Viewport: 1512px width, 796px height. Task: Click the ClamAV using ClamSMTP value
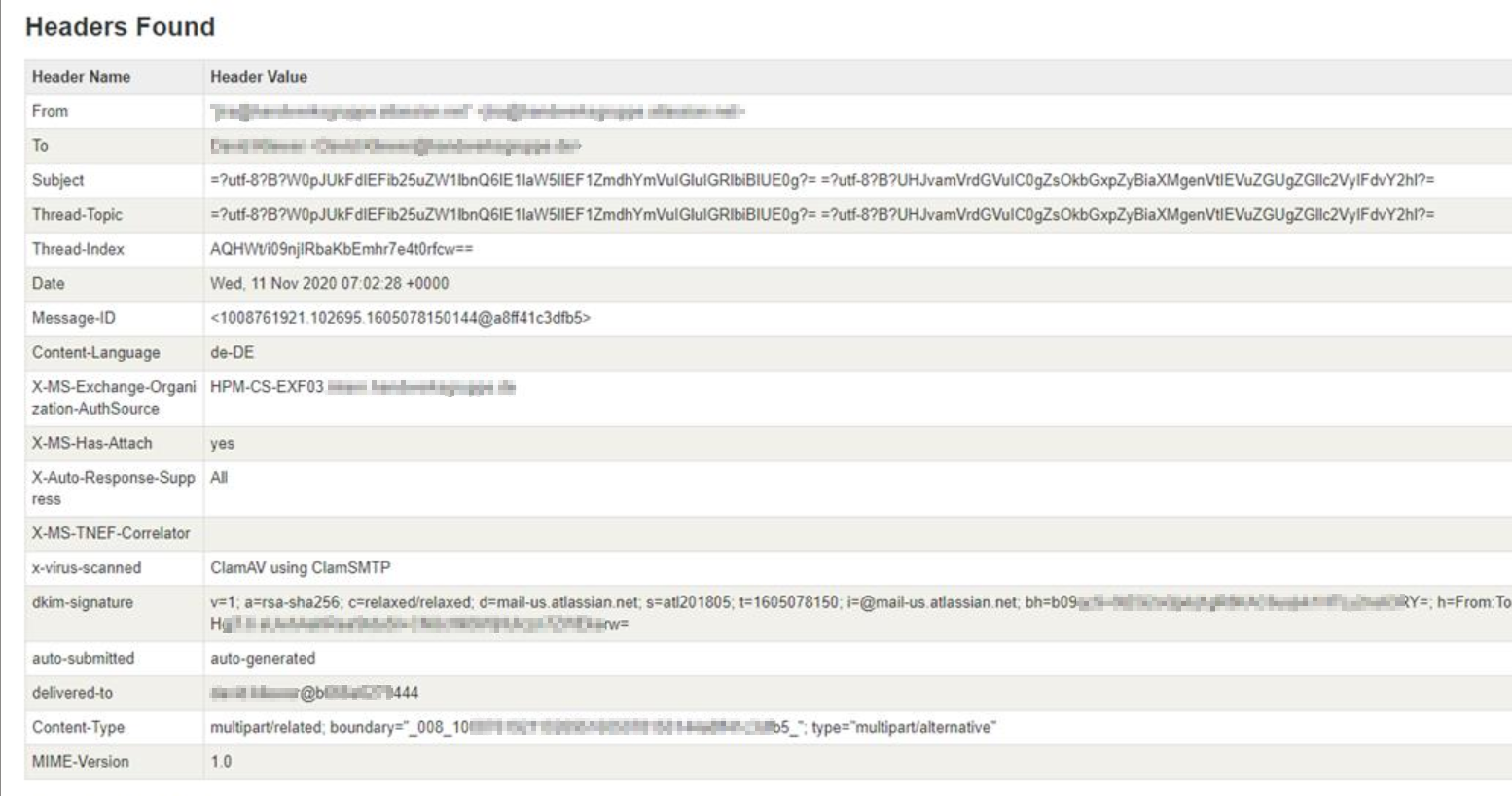click(x=300, y=567)
